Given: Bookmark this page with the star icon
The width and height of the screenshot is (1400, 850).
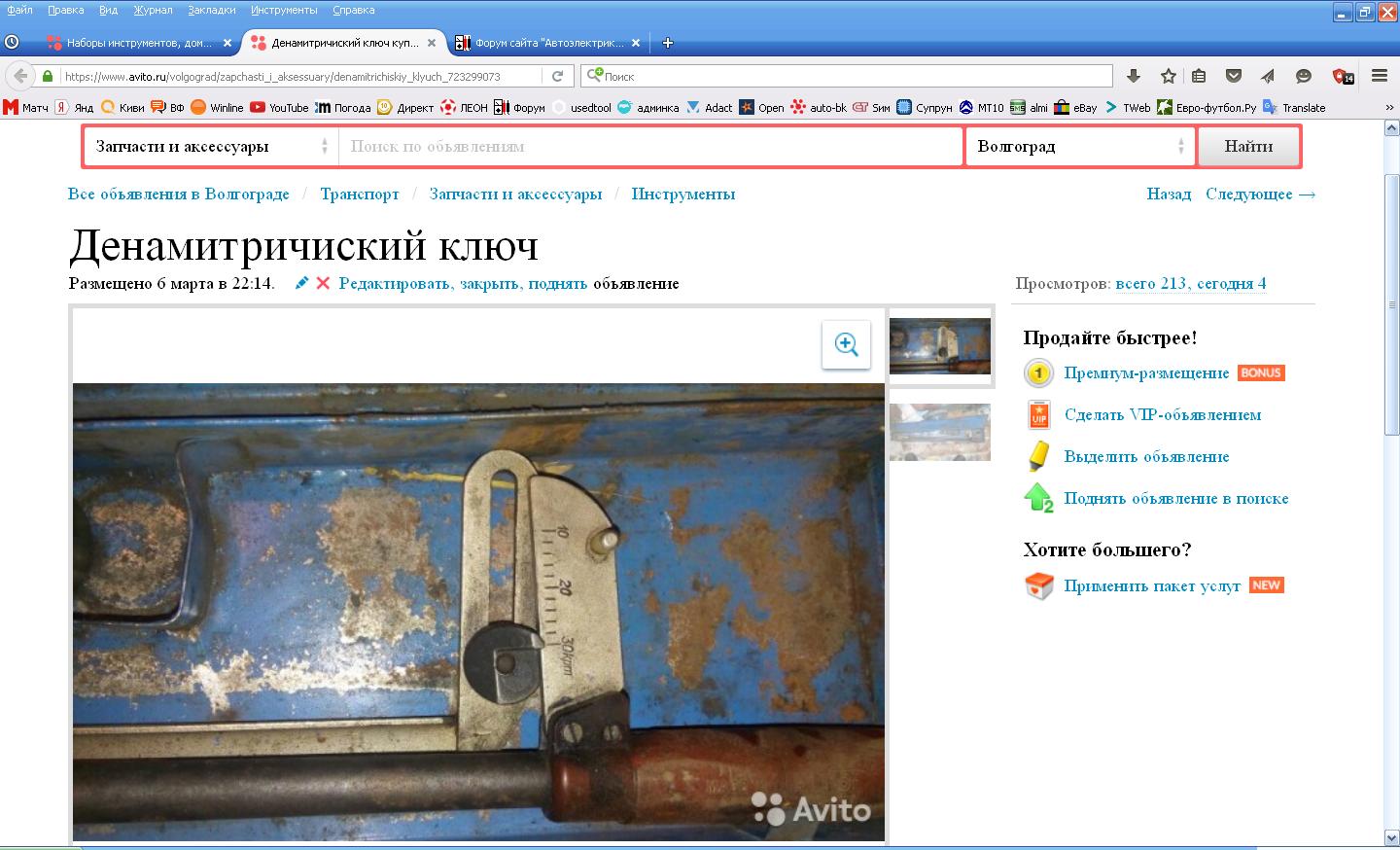Looking at the screenshot, I should coord(1169,76).
